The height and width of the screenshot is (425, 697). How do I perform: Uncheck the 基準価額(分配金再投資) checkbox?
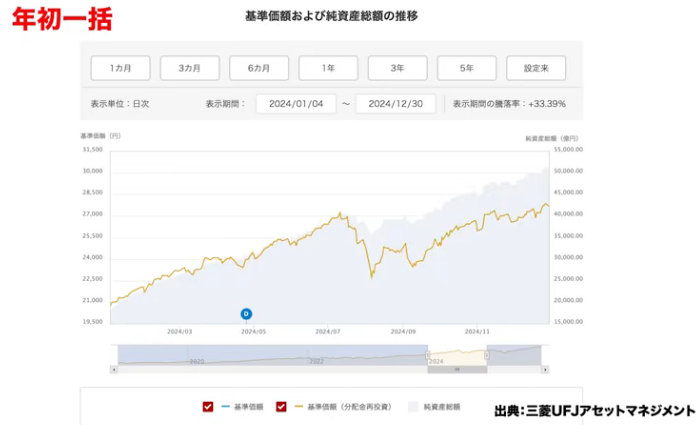(281, 407)
